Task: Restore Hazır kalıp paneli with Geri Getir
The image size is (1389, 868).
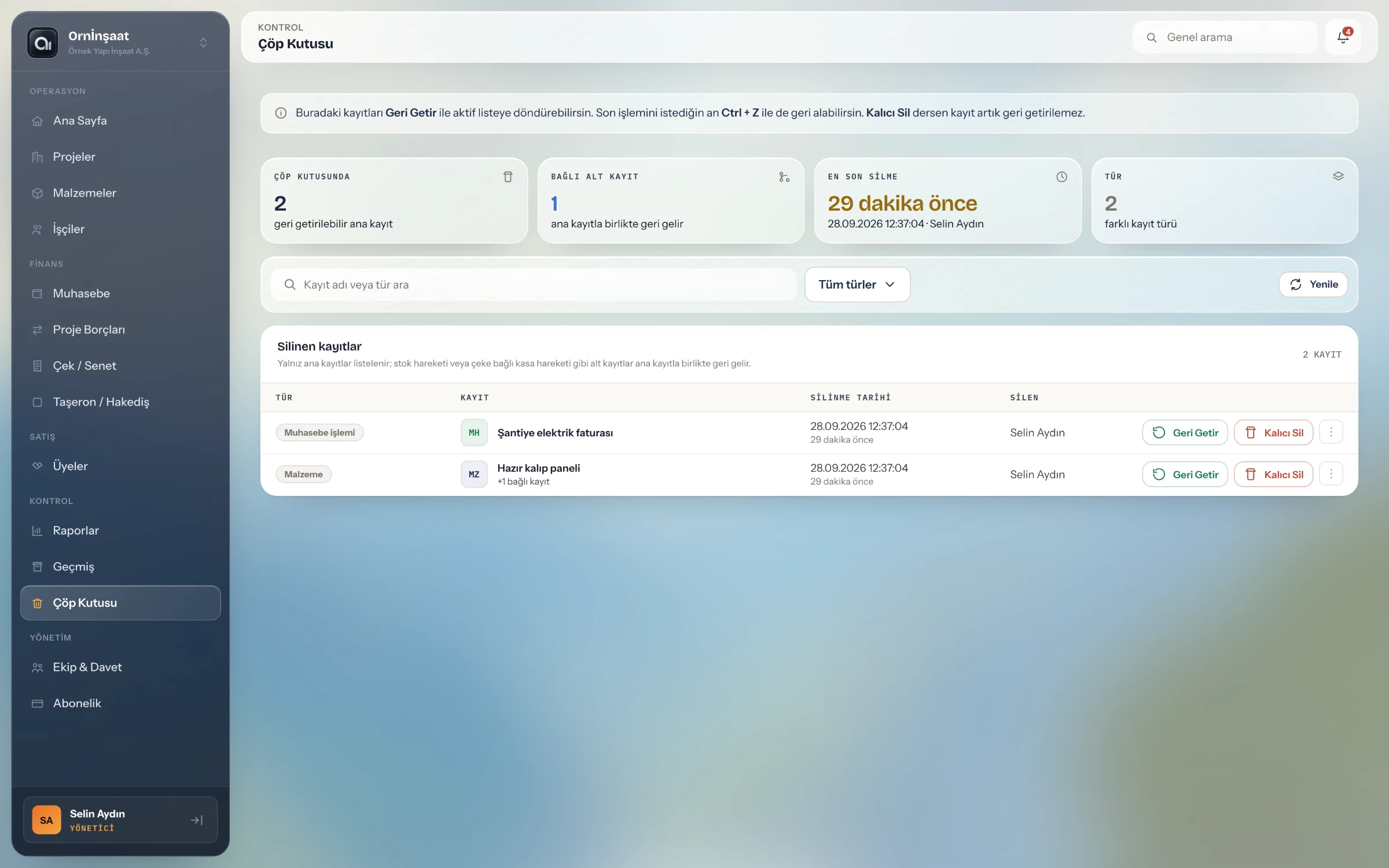Action: [x=1185, y=474]
